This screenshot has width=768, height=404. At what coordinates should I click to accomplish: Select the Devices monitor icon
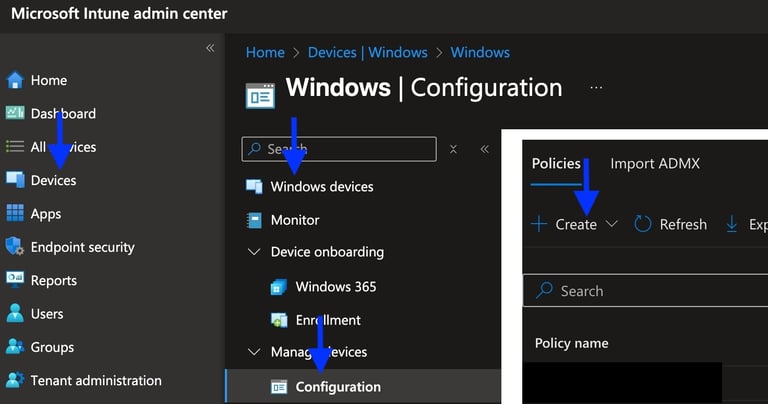coord(15,180)
